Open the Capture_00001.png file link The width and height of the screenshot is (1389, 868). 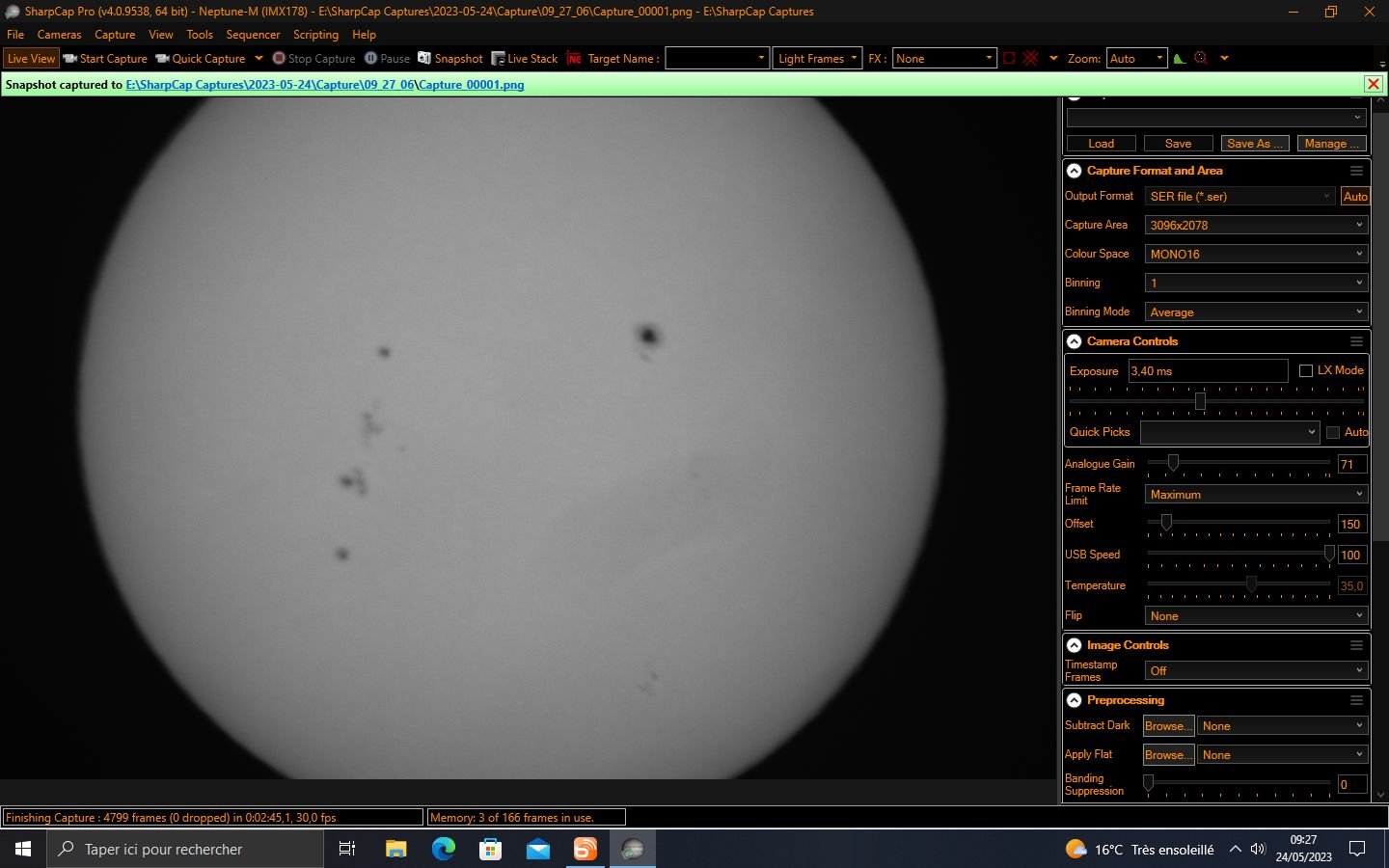[472, 85]
